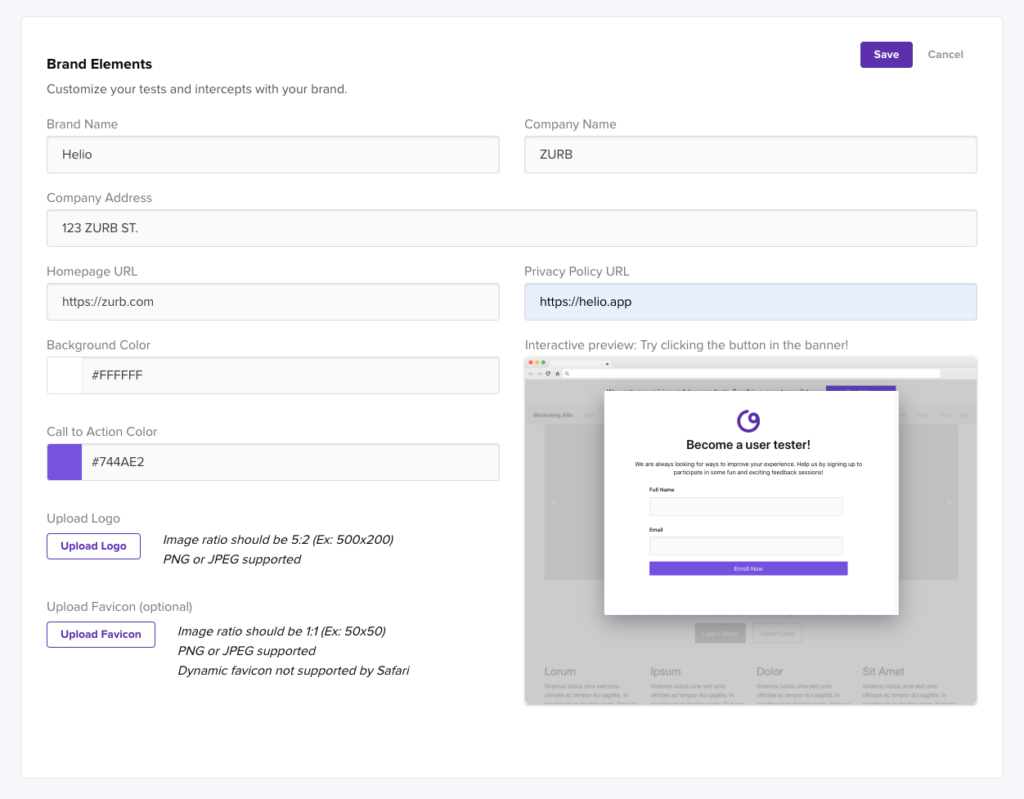
Task: Click the search icon in the preview address bar
Action: point(567,373)
